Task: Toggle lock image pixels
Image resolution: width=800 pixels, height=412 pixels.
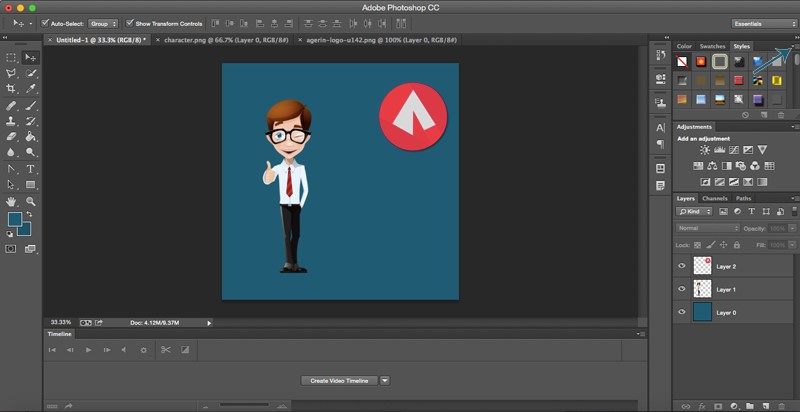Action: pos(711,245)
